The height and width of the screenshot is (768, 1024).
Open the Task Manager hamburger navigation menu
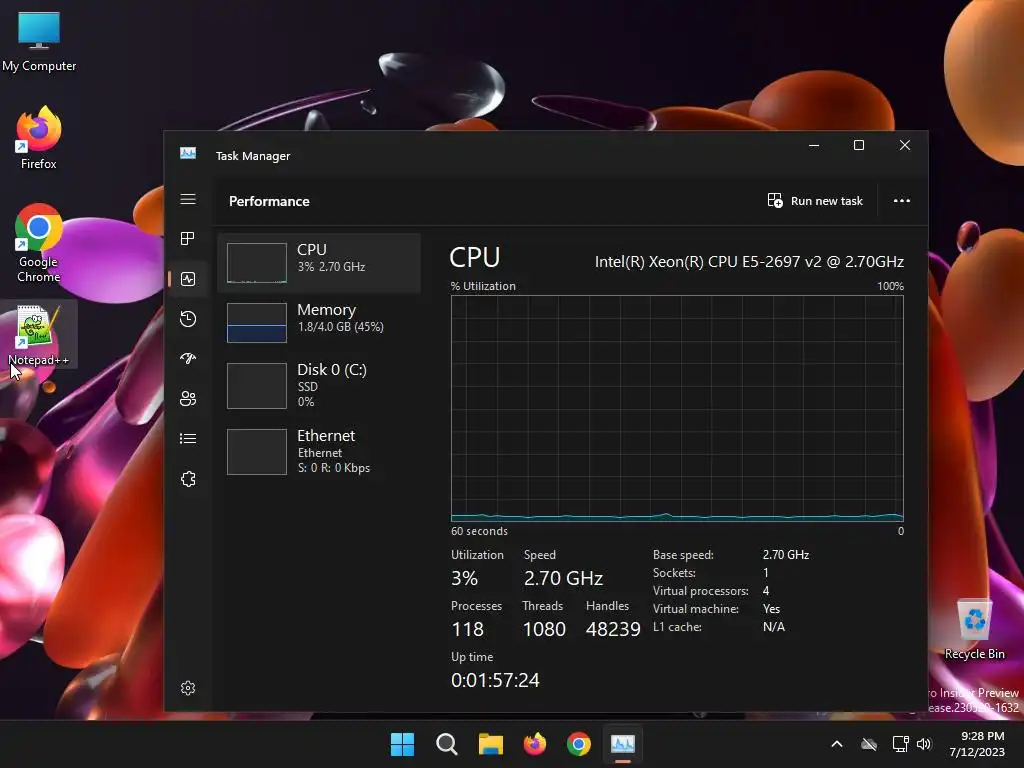(188, 199)
